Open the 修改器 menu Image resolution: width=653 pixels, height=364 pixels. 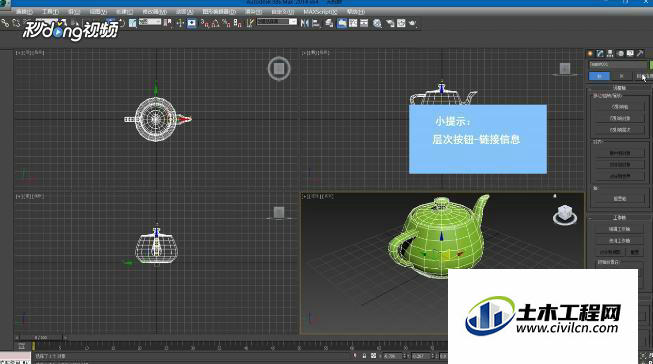[155, 12]
